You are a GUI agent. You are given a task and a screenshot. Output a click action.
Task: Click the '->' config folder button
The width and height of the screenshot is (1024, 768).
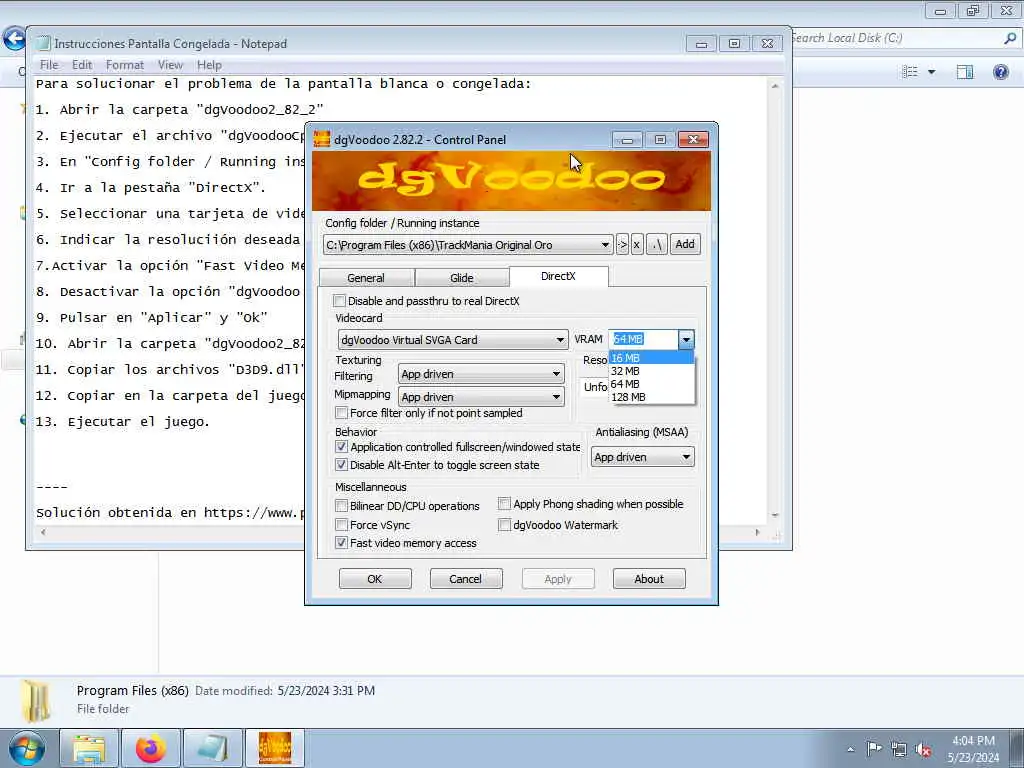(x=622, y=245)
